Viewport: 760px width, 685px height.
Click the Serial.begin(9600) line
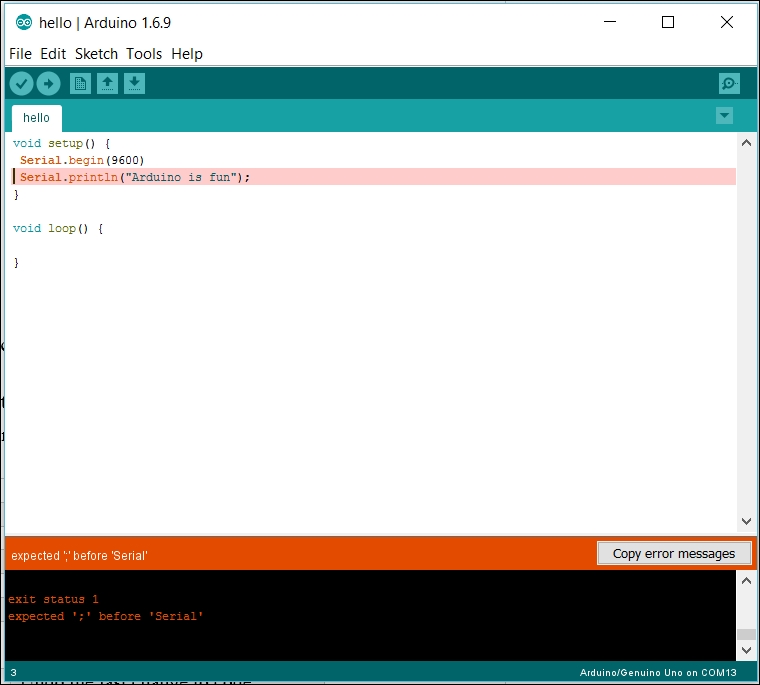tap(82, 160)
